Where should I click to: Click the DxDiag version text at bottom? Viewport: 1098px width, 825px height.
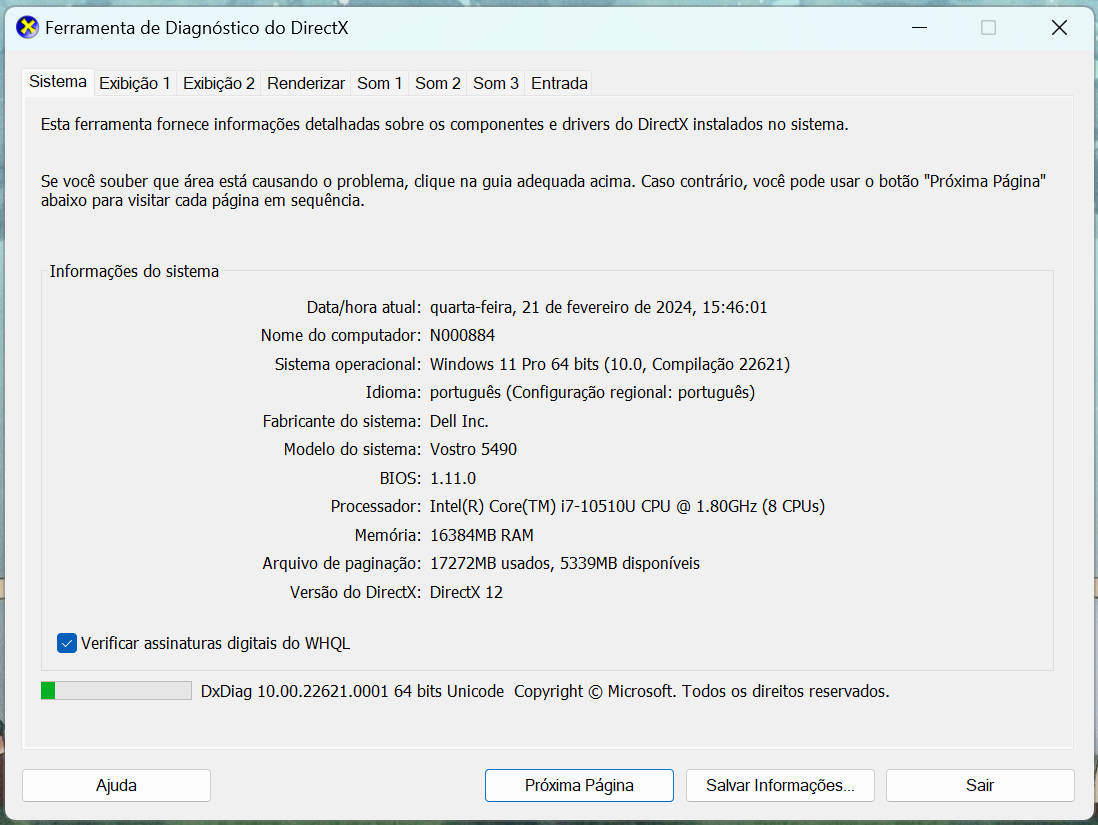[352, 691]
